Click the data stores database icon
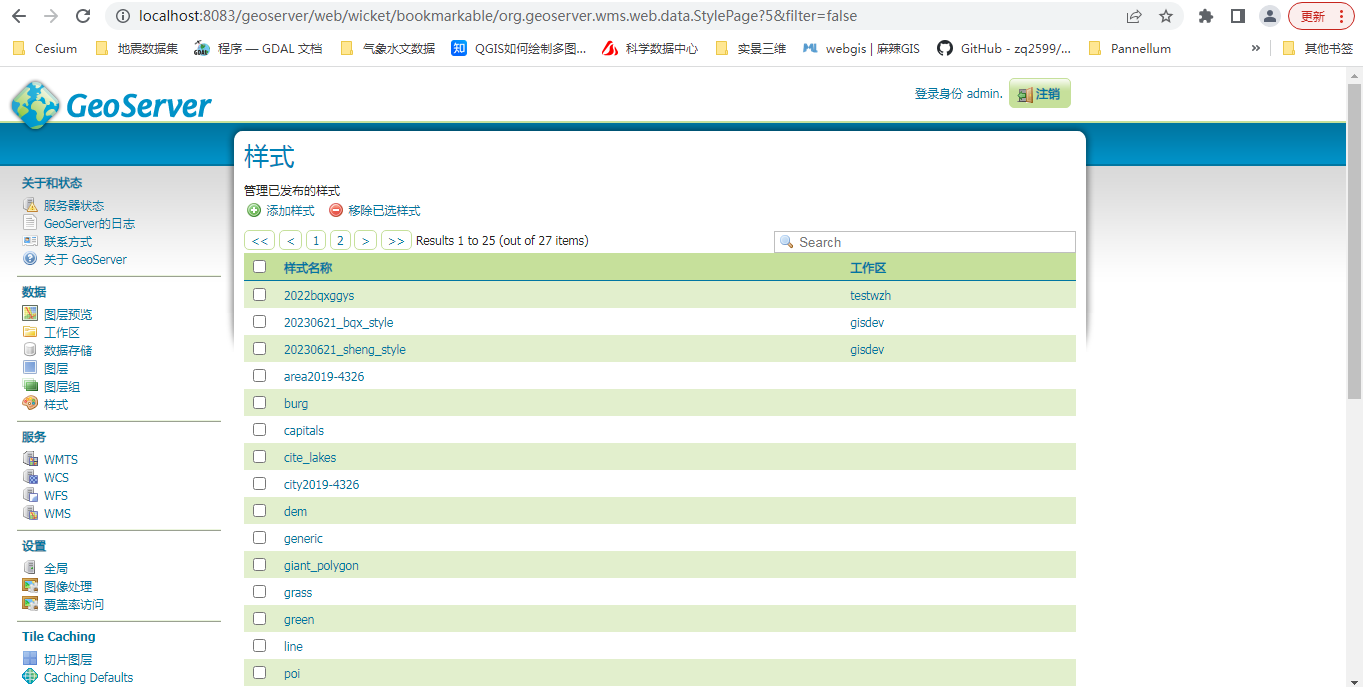The width and height of the screenshot is (1363, 687). click(x=30, y=350)
